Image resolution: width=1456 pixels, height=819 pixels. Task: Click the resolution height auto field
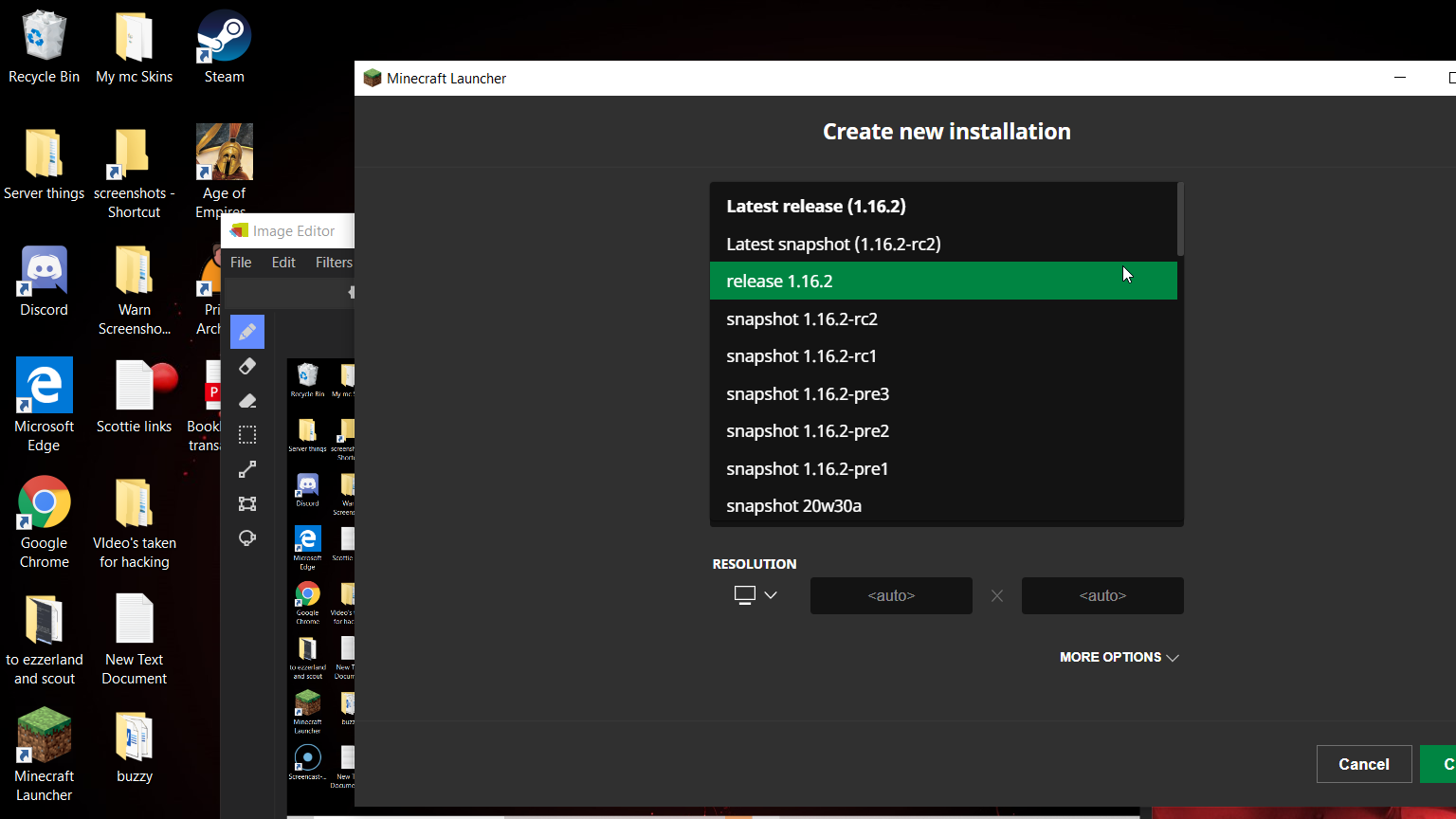(x=1102, y=595)
